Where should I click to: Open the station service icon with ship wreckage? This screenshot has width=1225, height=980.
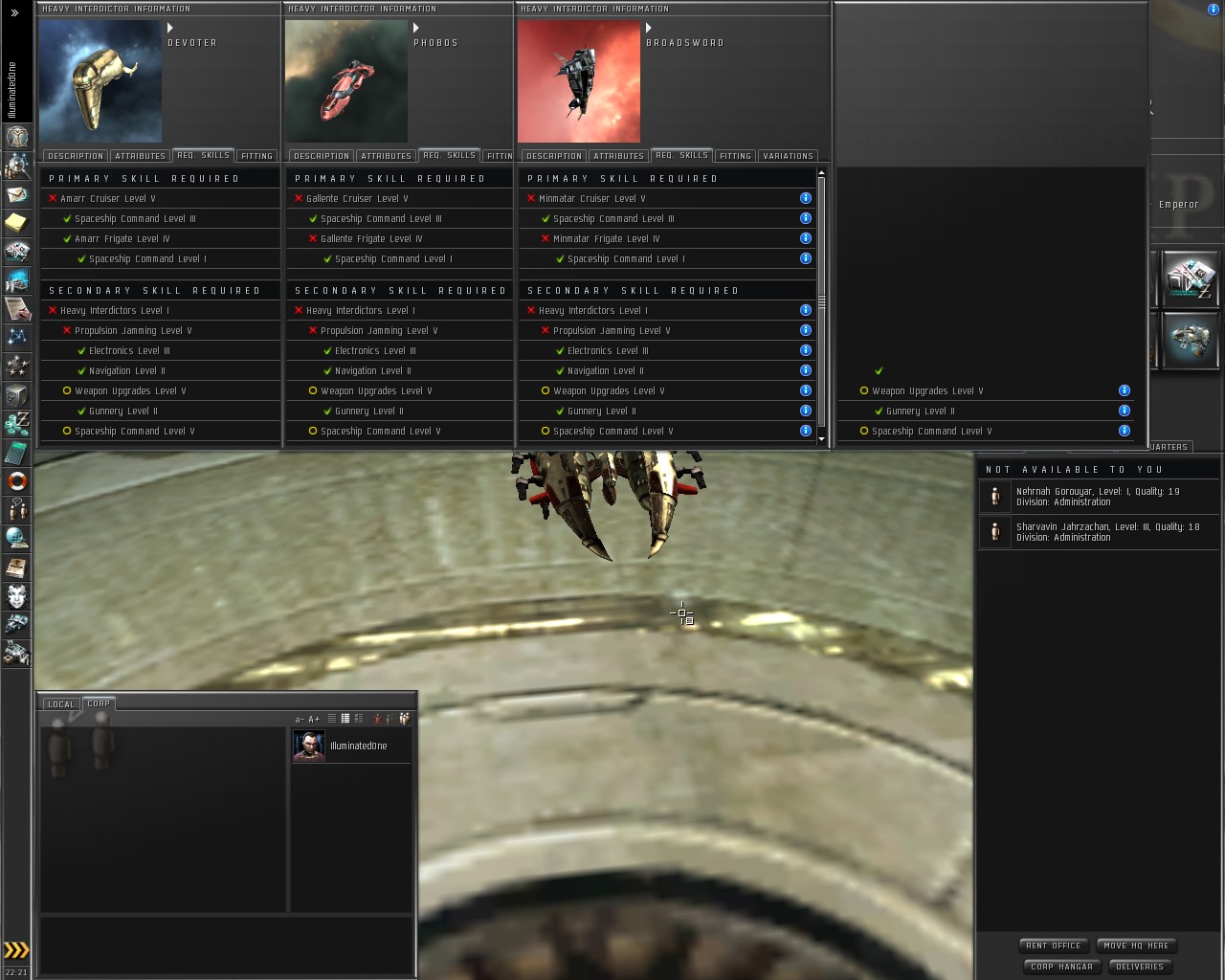[1190, 339]
